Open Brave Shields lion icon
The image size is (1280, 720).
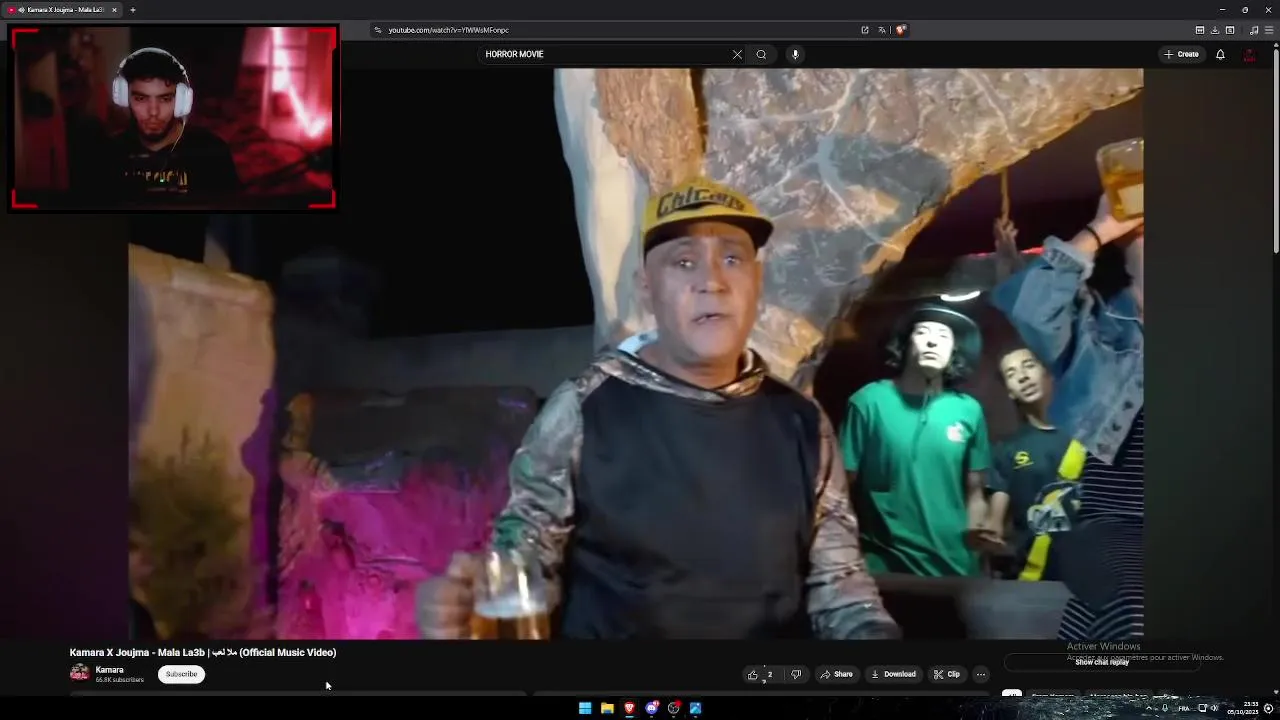pyautogui.click(x=900, y=30)
